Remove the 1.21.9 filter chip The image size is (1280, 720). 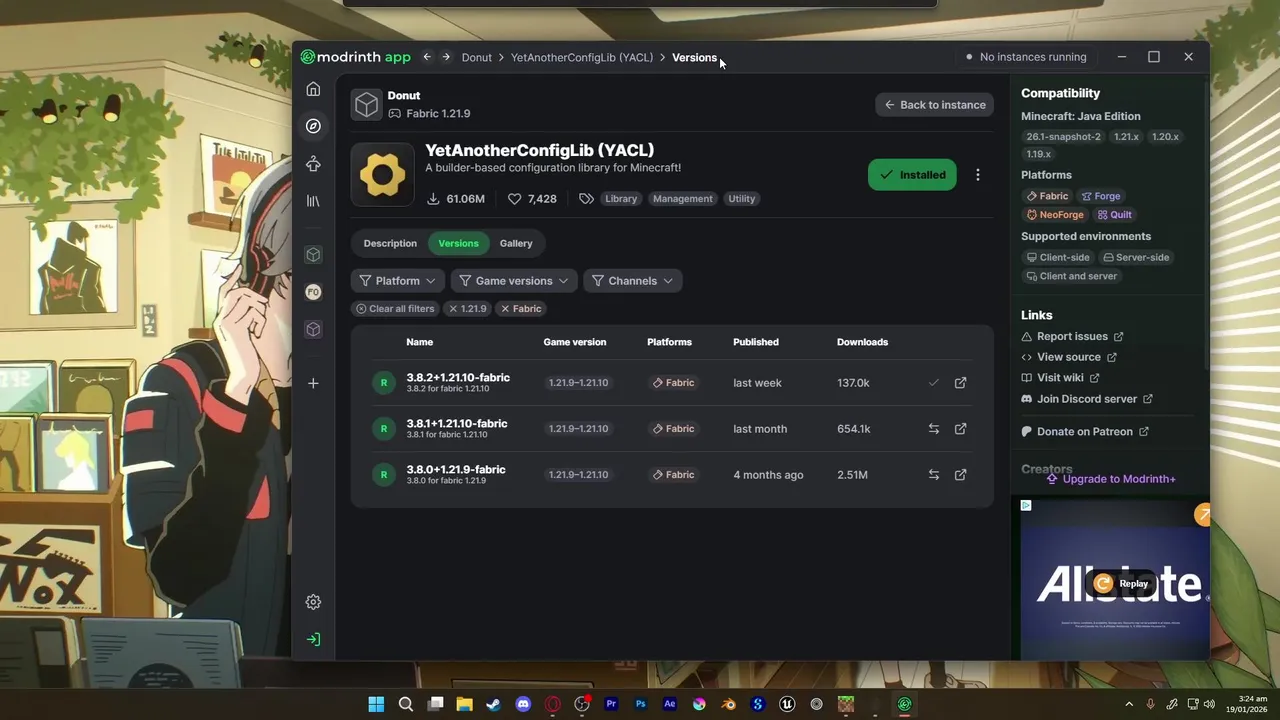tap(468, 309)
